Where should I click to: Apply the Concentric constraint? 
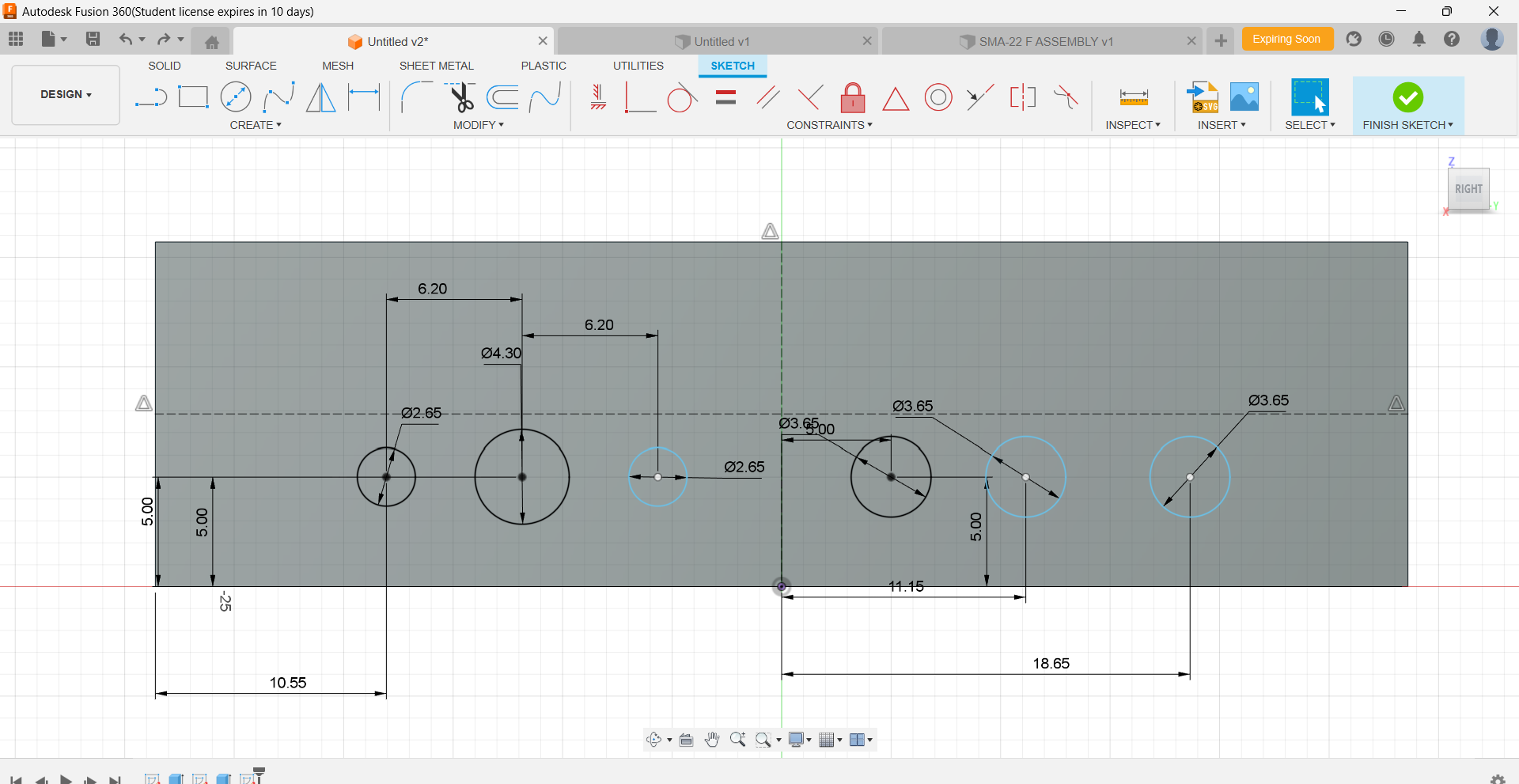tap(938, 97)
